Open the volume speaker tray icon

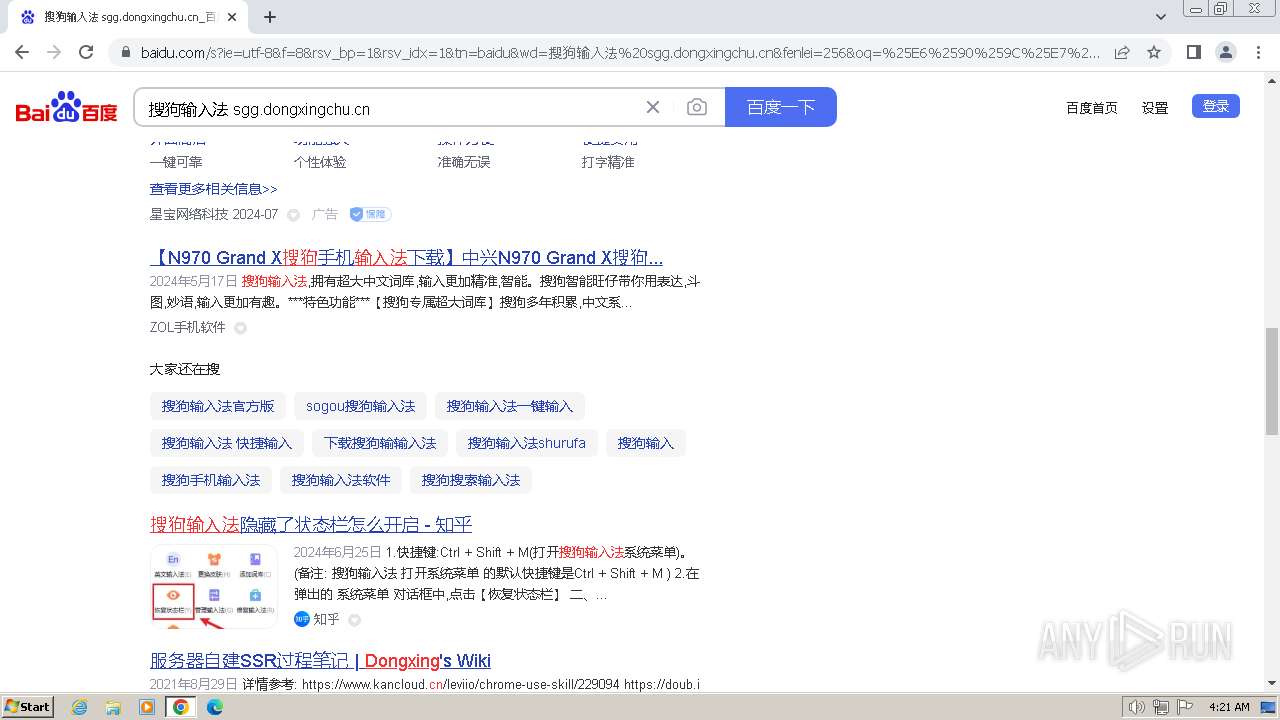pos(1136,707)
